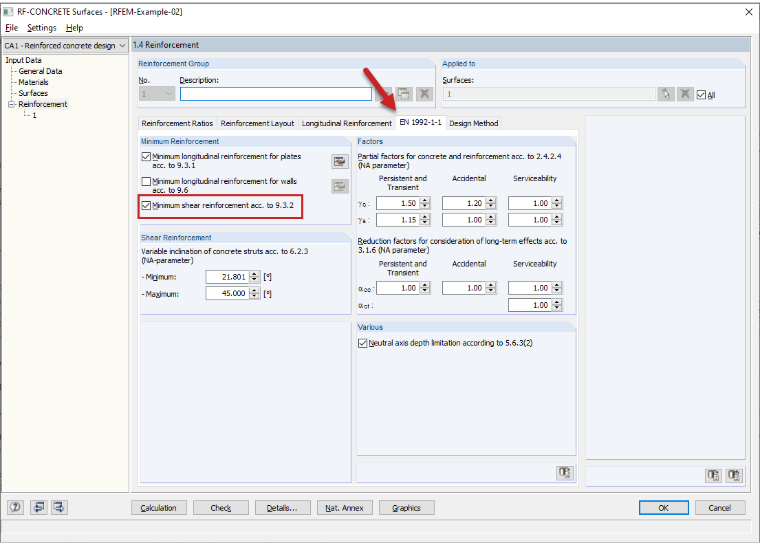760x545 pixels.
Task: Pick surfaces graphically icon
Action: click(665, 94)
